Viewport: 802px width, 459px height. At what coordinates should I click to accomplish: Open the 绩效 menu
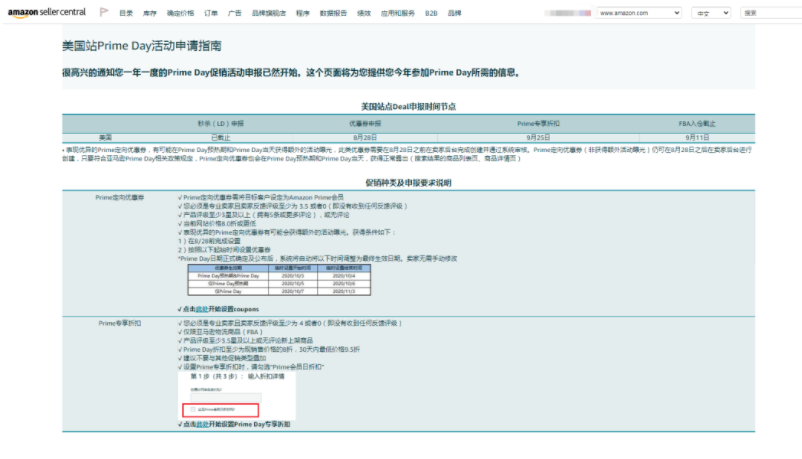(x=364, y=13)
